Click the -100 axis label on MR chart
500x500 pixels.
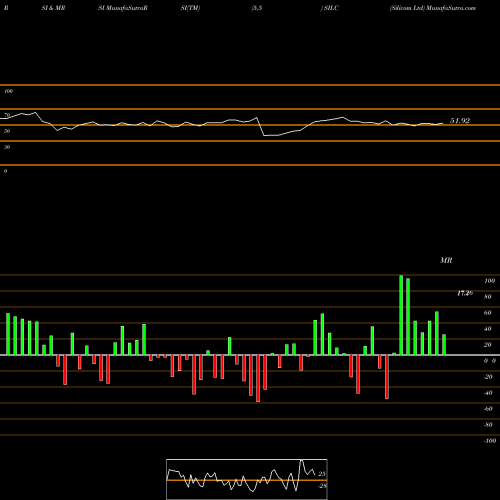[490, 441]
